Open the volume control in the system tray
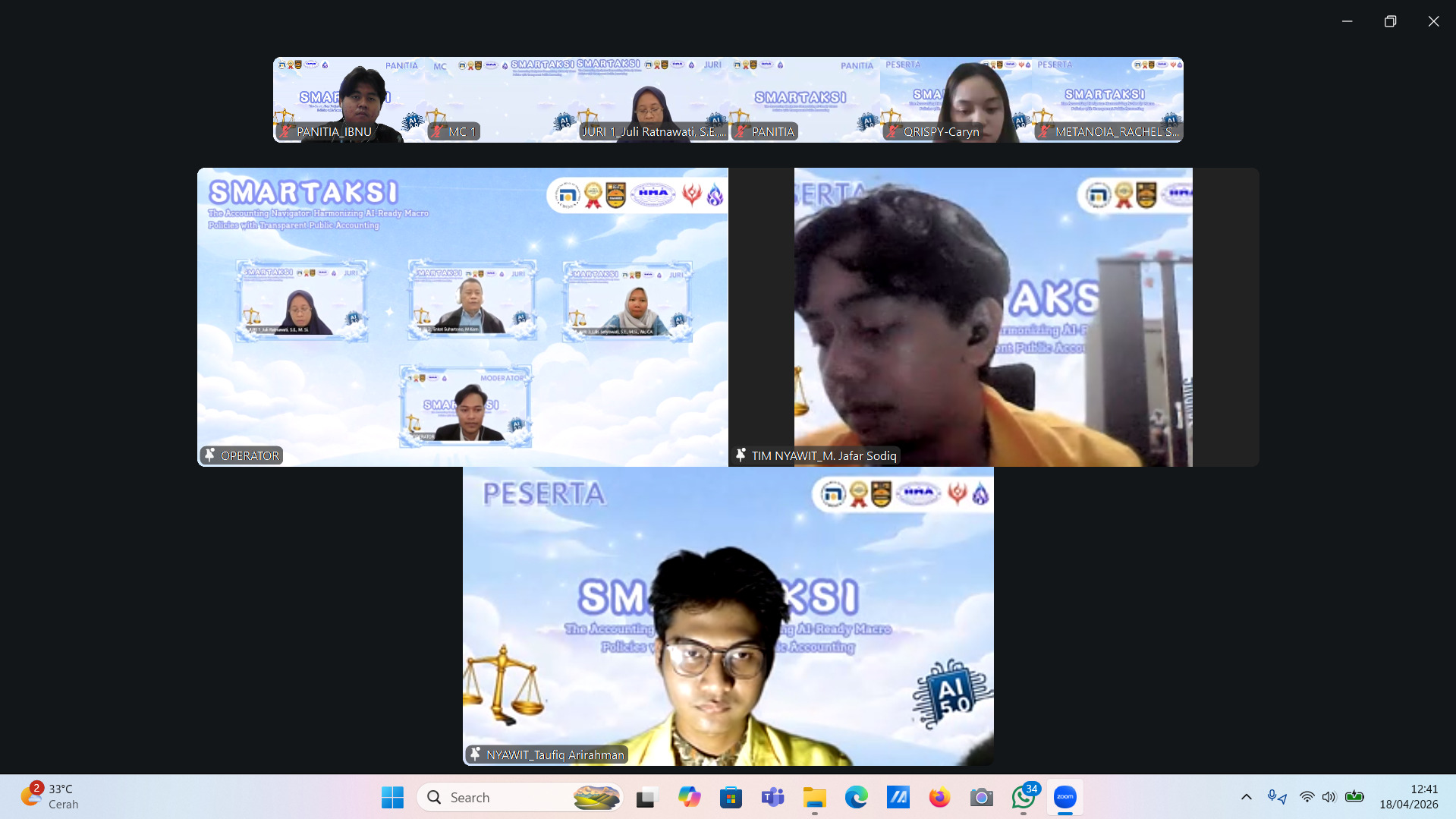 tap(1329, 797)
